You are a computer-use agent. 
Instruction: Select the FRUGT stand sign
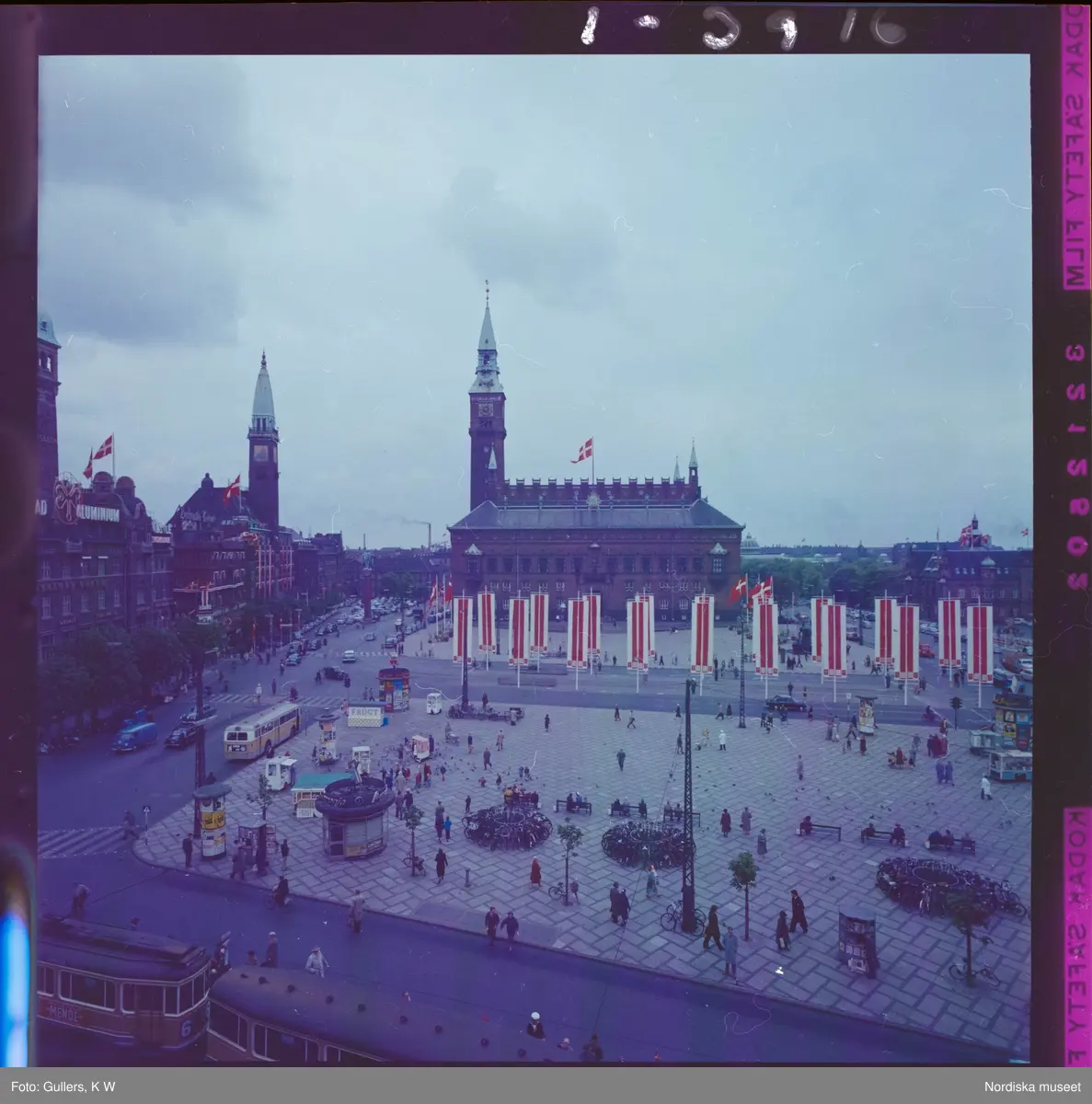(365, 715)
